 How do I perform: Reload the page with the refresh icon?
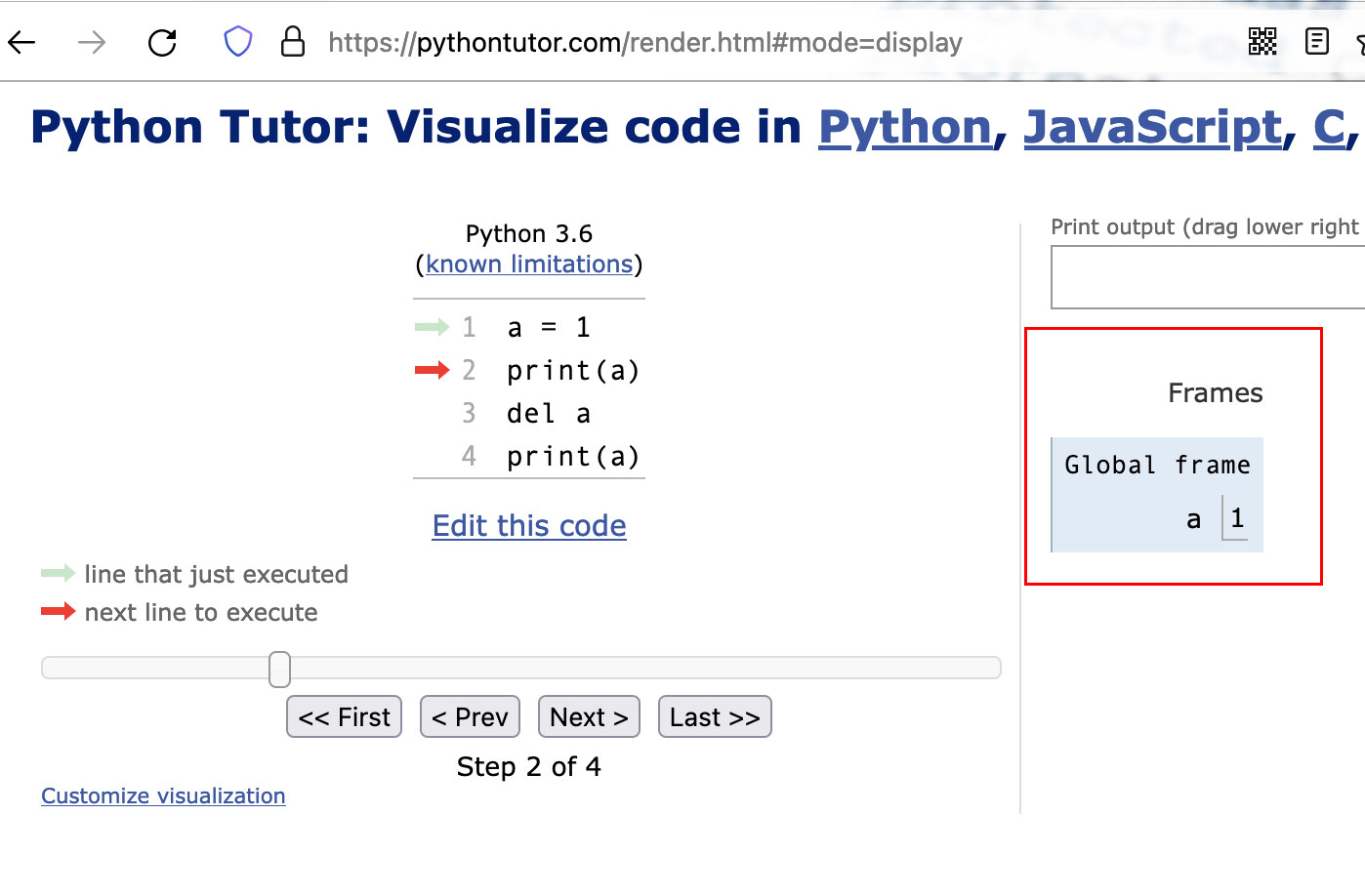162,42
